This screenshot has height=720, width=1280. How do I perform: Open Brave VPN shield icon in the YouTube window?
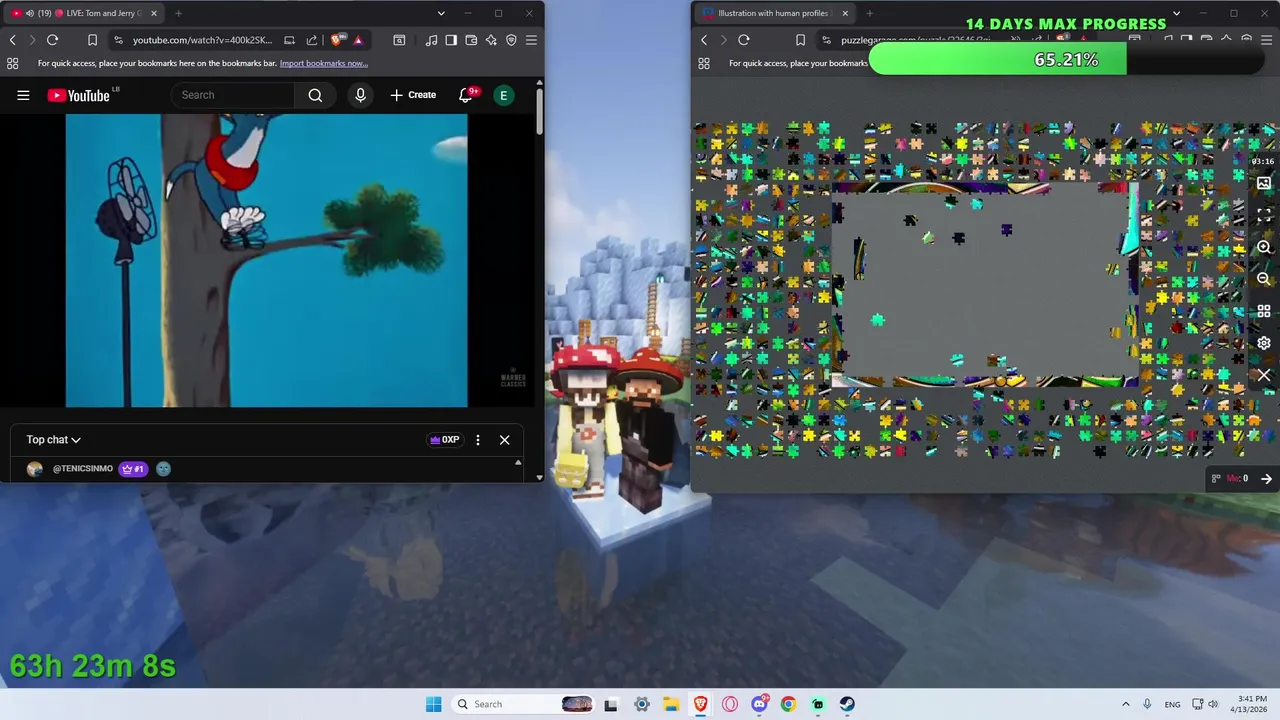pyautogui.click(x=511, y=40)
